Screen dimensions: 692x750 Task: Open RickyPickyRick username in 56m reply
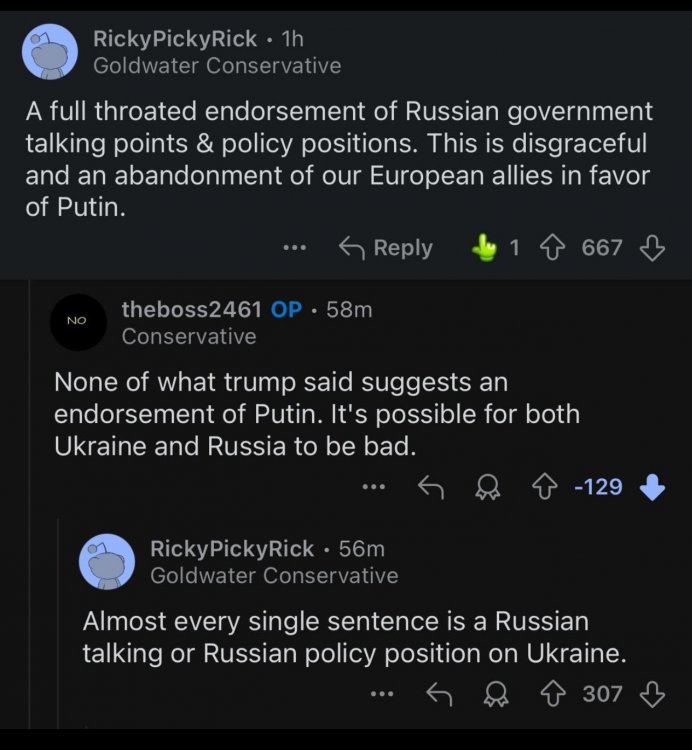click(232, 548)
